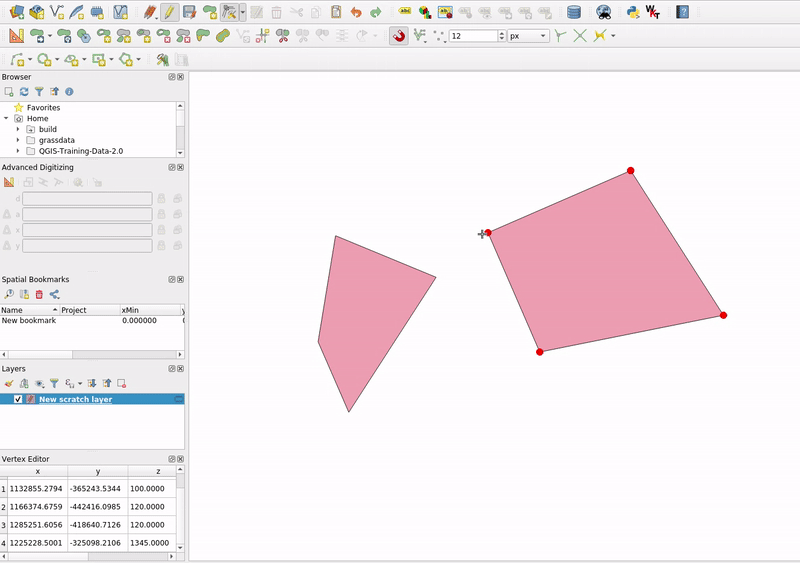Click the yellow Layer Labeling icon
The image size is (800, 563).
click(x=405, y=11)
